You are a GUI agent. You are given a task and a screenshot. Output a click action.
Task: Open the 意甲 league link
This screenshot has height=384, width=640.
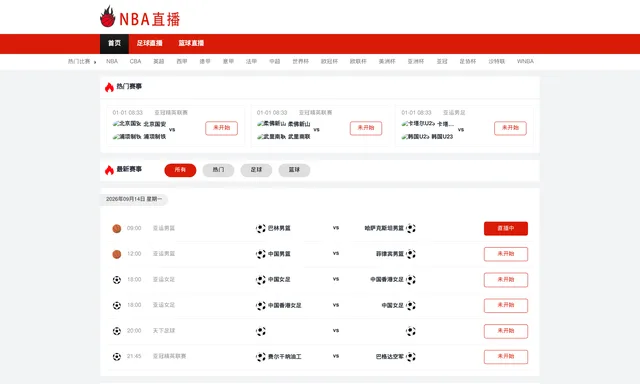(228, 61)
